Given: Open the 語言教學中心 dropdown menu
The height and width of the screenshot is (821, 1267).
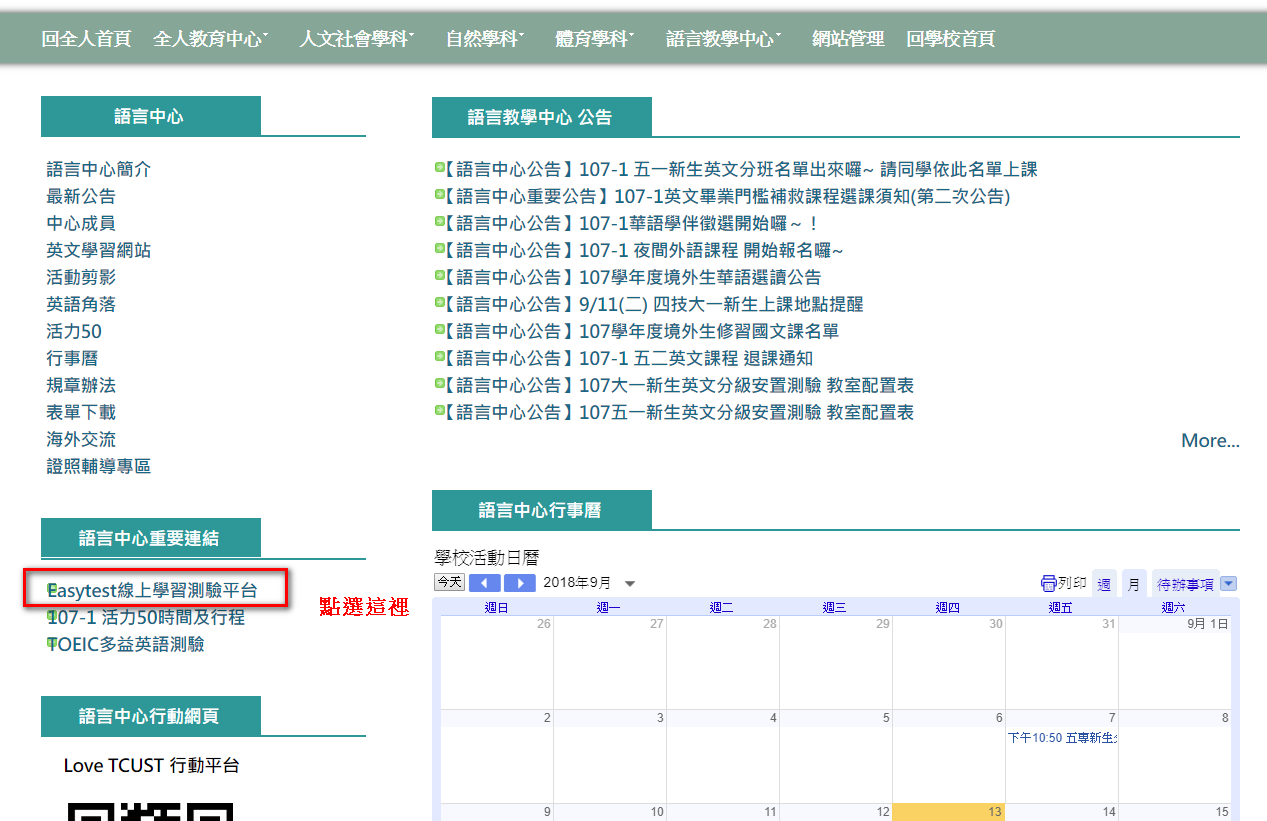Looking at the screenshot, I should click(724, 39).
